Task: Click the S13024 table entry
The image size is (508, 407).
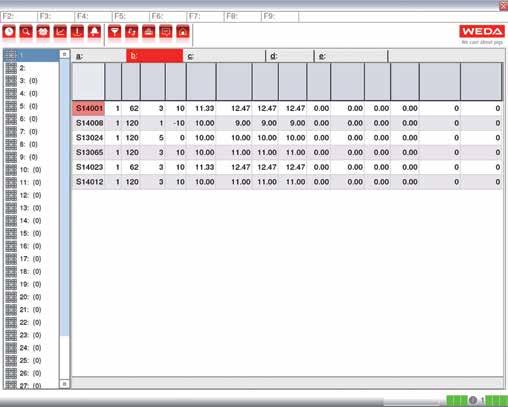Action: [89, 138]
